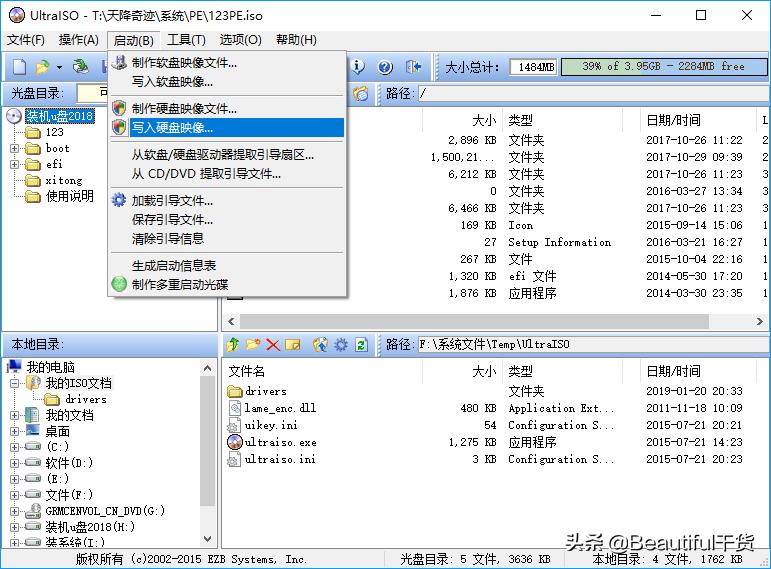Click the 类型 column header in local list
Screen dimensions: 771x569
[x=563, y=371]
